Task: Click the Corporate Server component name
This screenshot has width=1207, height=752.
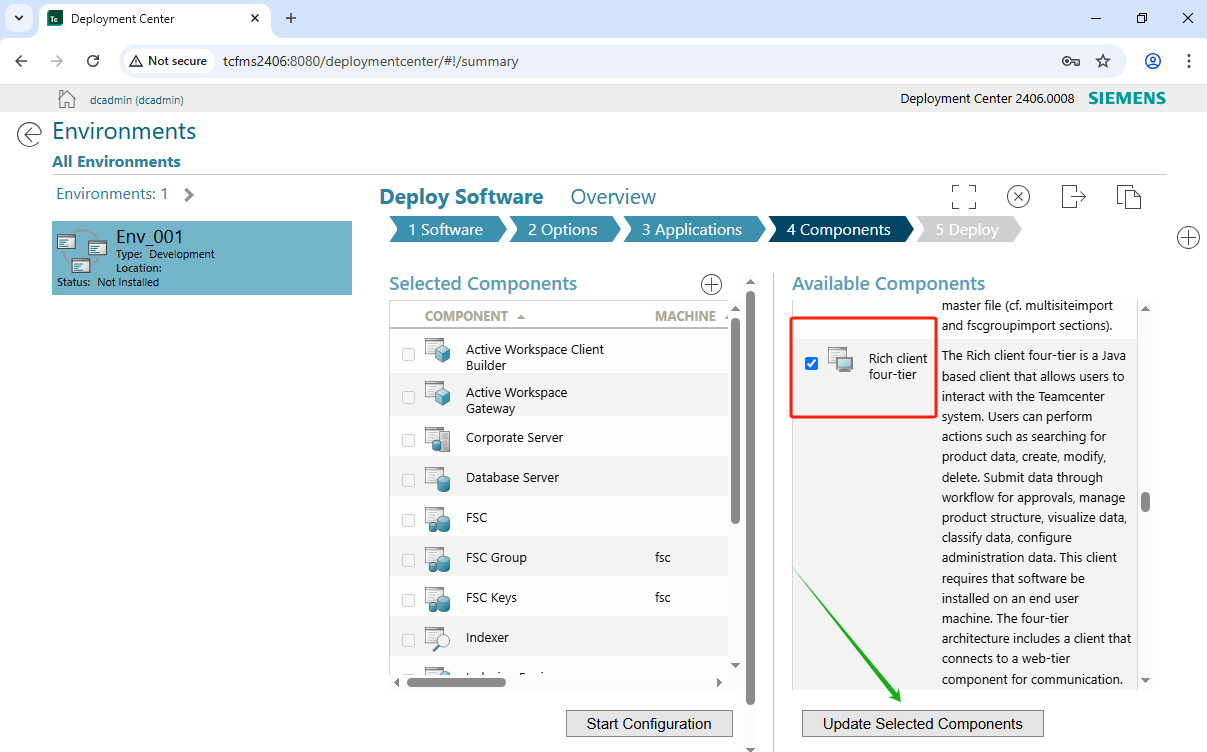Action: pos(514,438)
